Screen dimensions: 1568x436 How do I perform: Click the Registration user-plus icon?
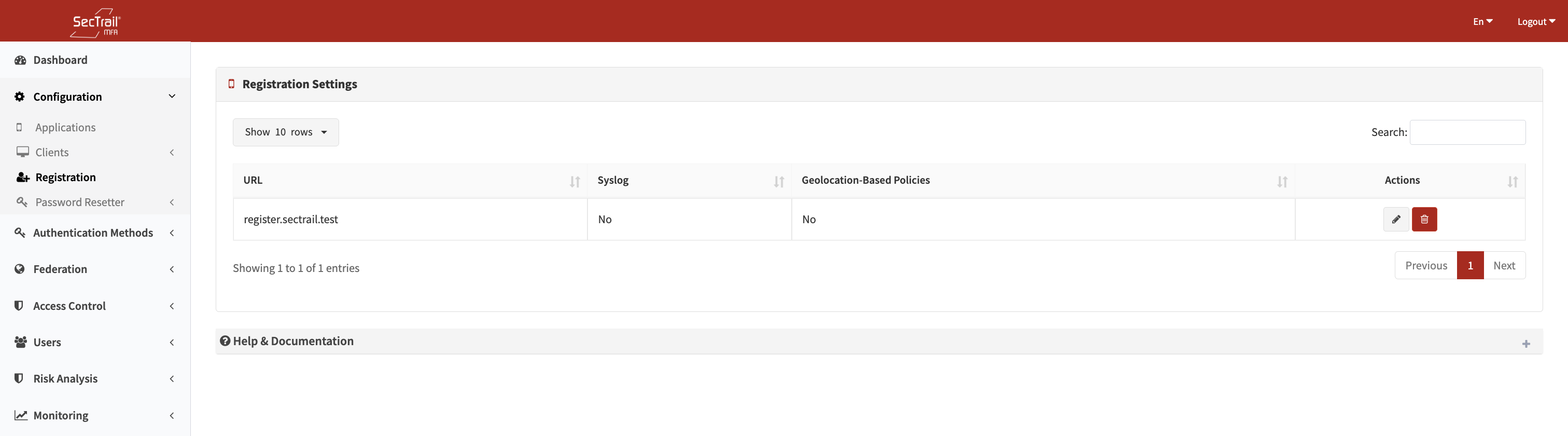(23, 177)
